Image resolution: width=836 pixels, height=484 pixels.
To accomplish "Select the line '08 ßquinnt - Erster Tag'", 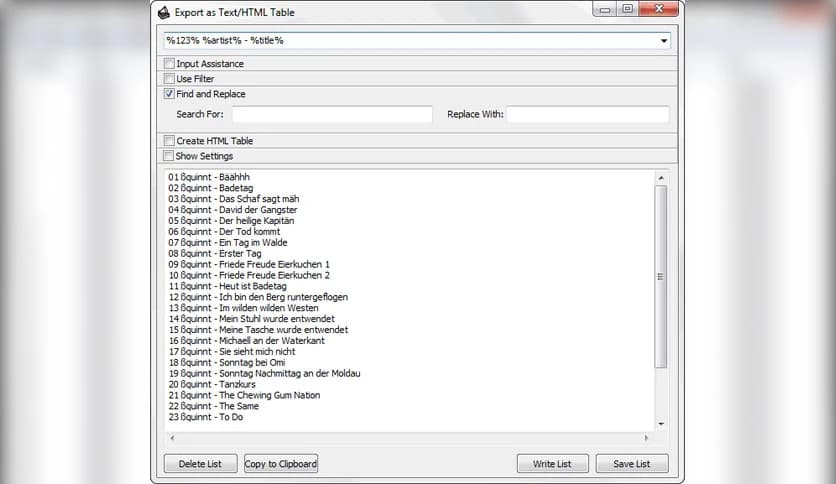I will pyautogui.click(x=215, y=254).
